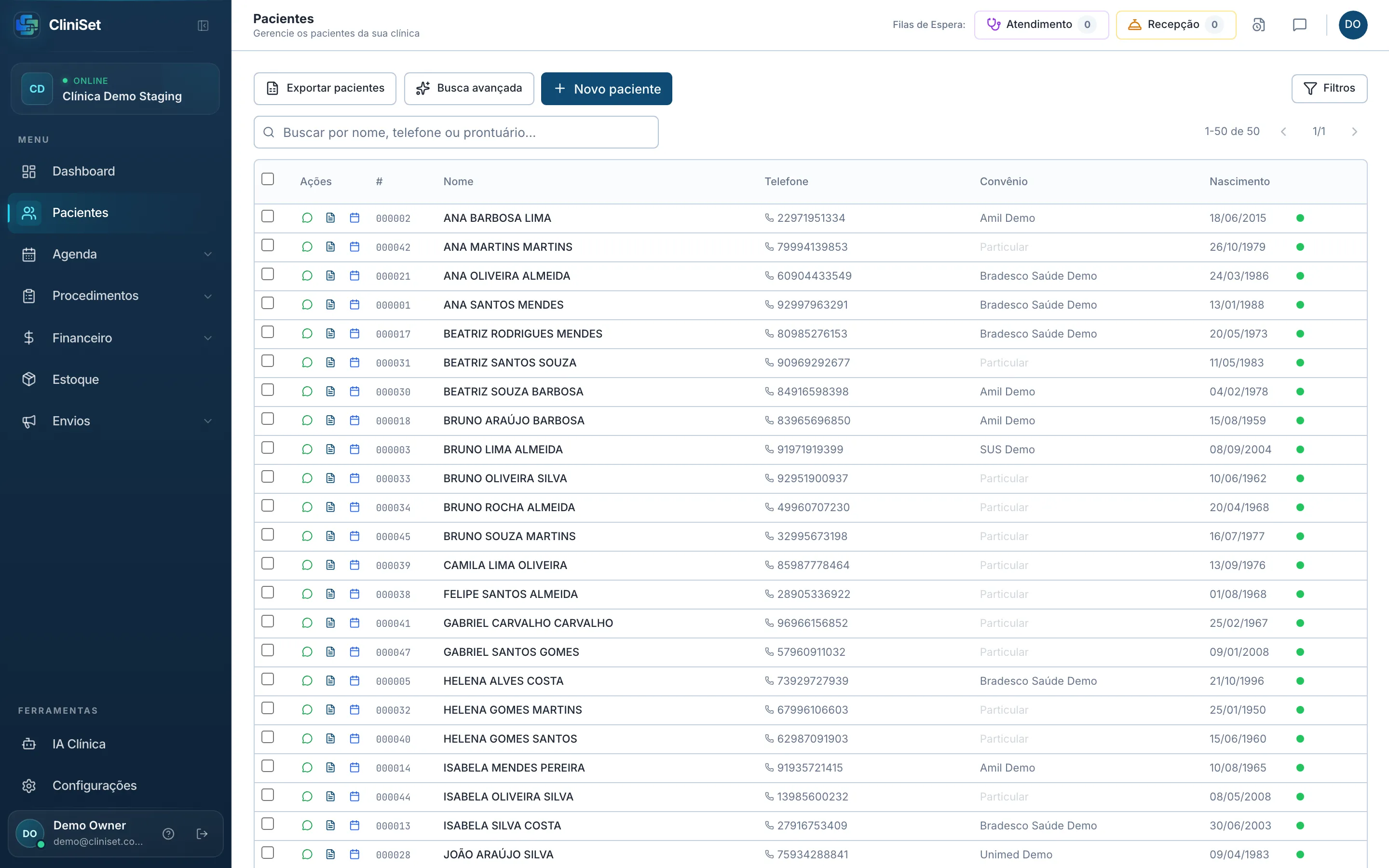
Task: Open chat icon for ISABELA MENDES PEREIRA
Action: pos(307,768)
